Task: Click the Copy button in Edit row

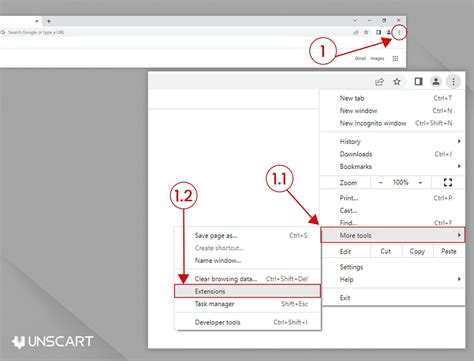Action: coord(417,251)
